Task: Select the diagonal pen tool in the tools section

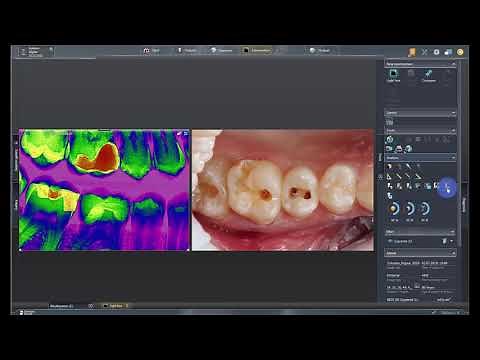Action: [409, 166]
